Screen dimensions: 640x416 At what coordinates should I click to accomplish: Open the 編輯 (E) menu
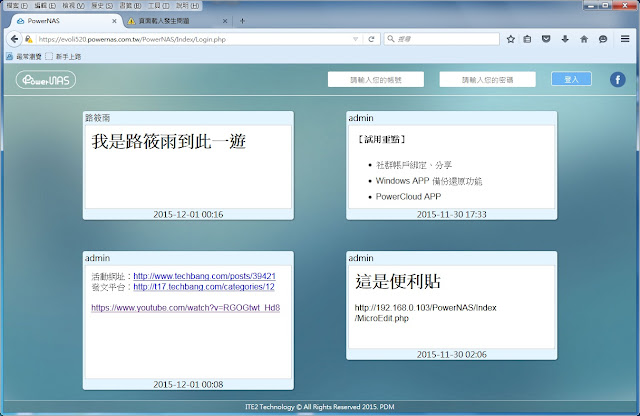click(x=45, y=6)
